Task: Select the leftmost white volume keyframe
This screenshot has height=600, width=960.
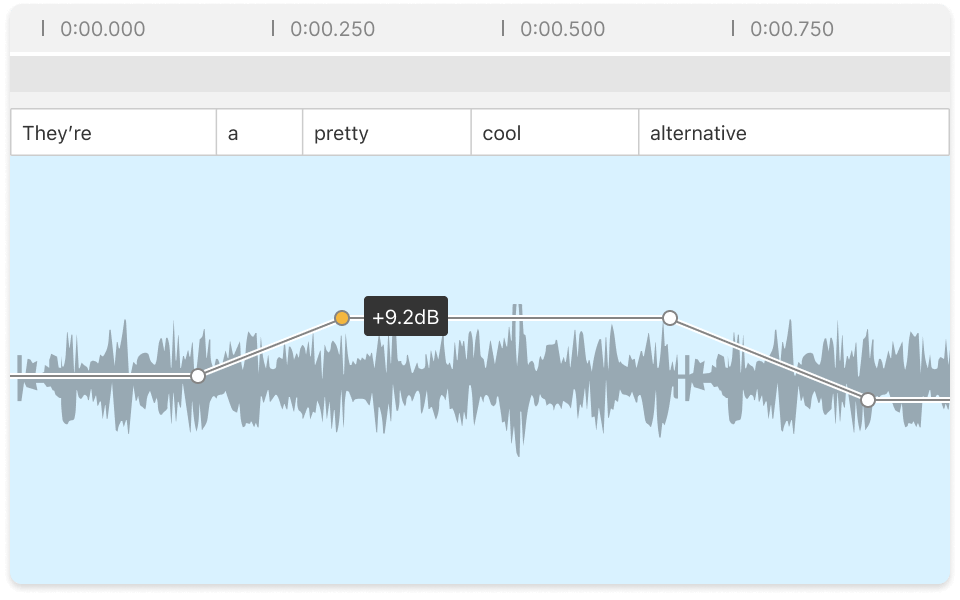Action: coord(198,377)
